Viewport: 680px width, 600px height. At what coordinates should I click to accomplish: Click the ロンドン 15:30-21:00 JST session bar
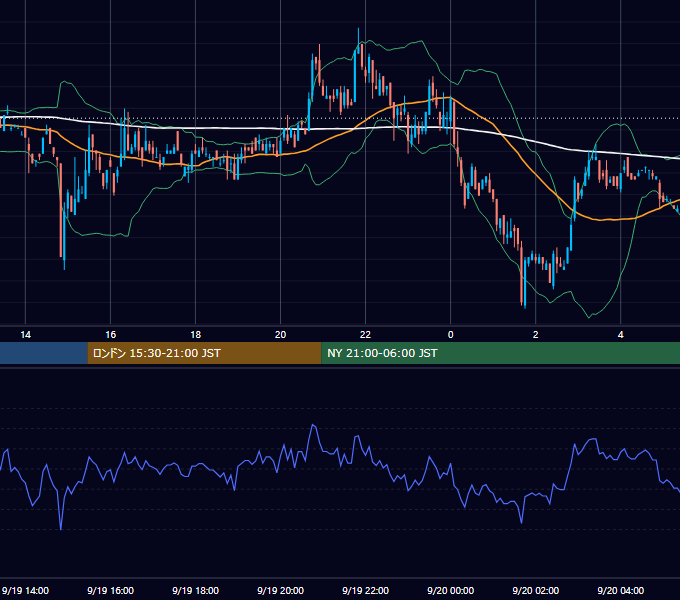tap(204, 353)
